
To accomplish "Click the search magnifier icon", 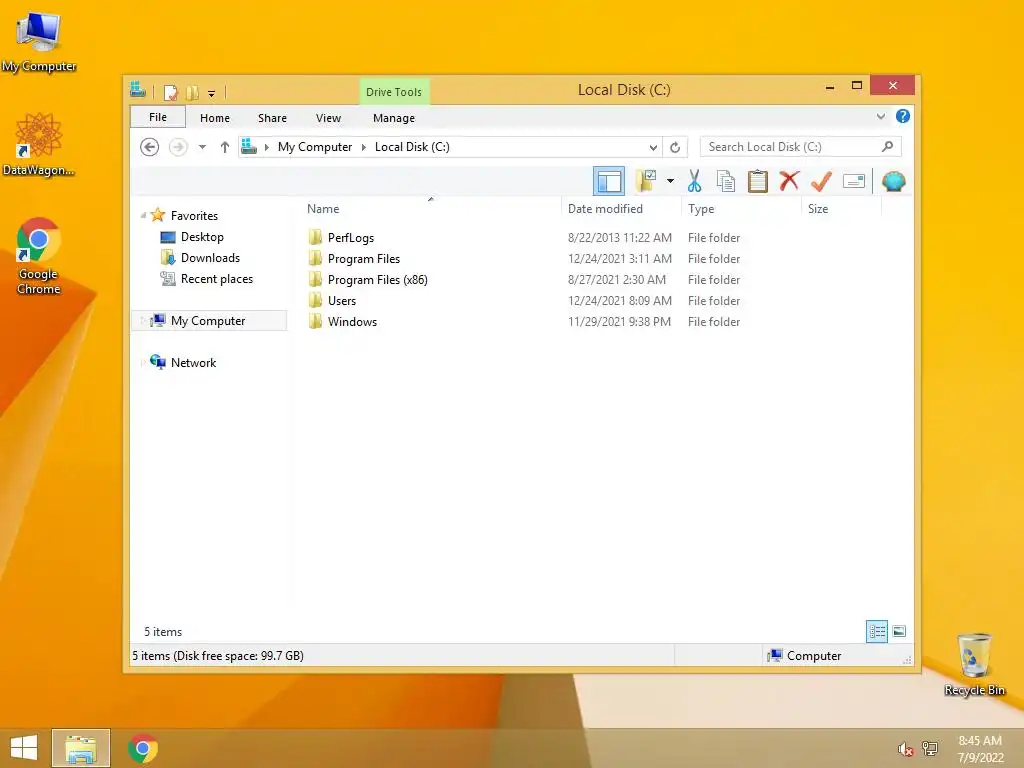I will click(x=887, y=146).
